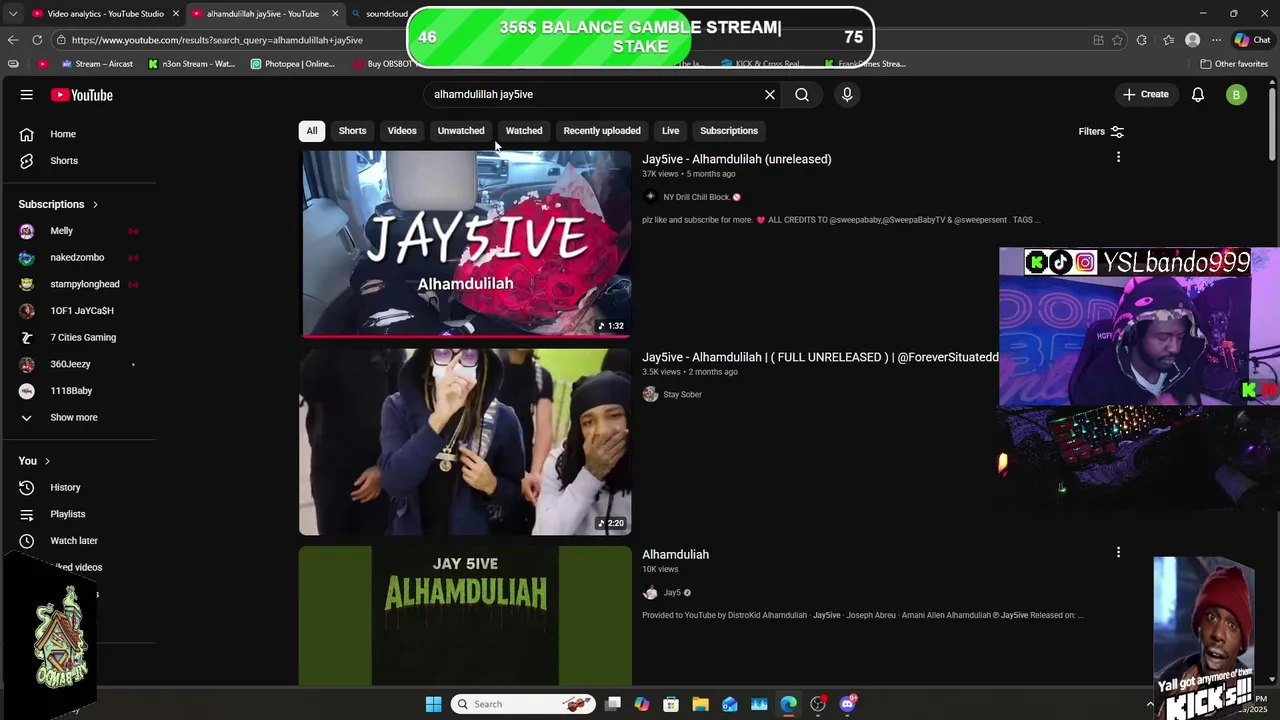1280x720 pixels.
Task: Select the Shorts filter chip
Action: (x=352, y=131)
